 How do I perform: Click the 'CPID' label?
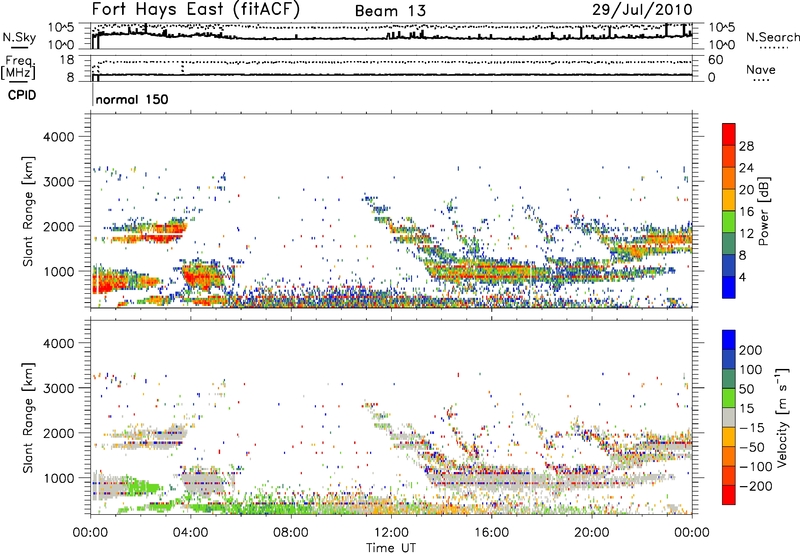pyautogui.click(x=22, y=95)
